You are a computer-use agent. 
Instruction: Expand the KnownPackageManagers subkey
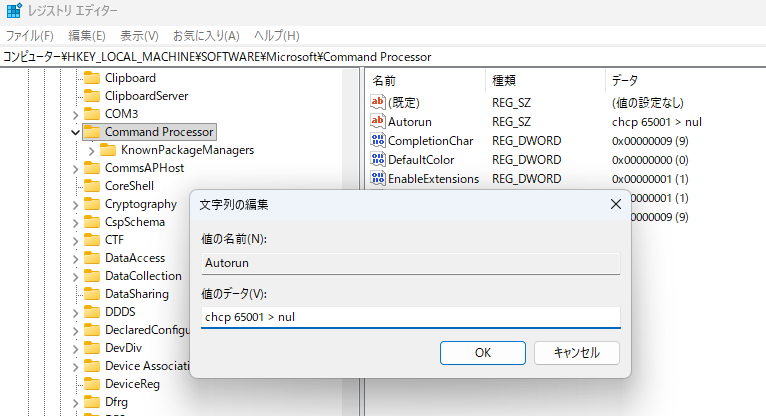[92, 150]
